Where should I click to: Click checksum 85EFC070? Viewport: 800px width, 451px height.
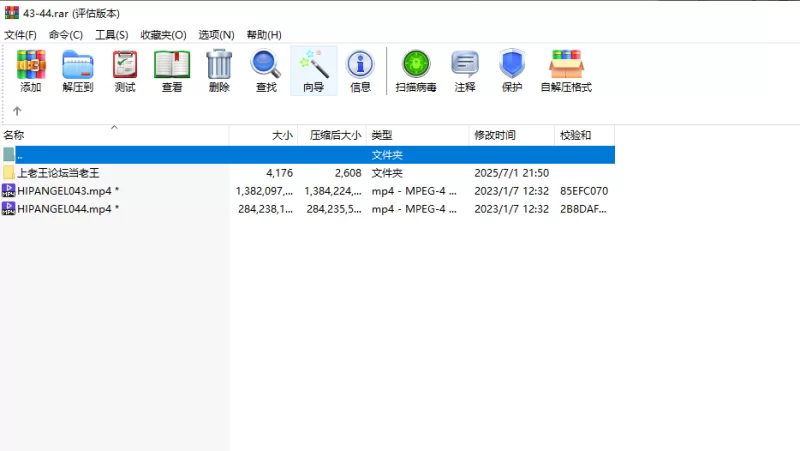(584, 191)
